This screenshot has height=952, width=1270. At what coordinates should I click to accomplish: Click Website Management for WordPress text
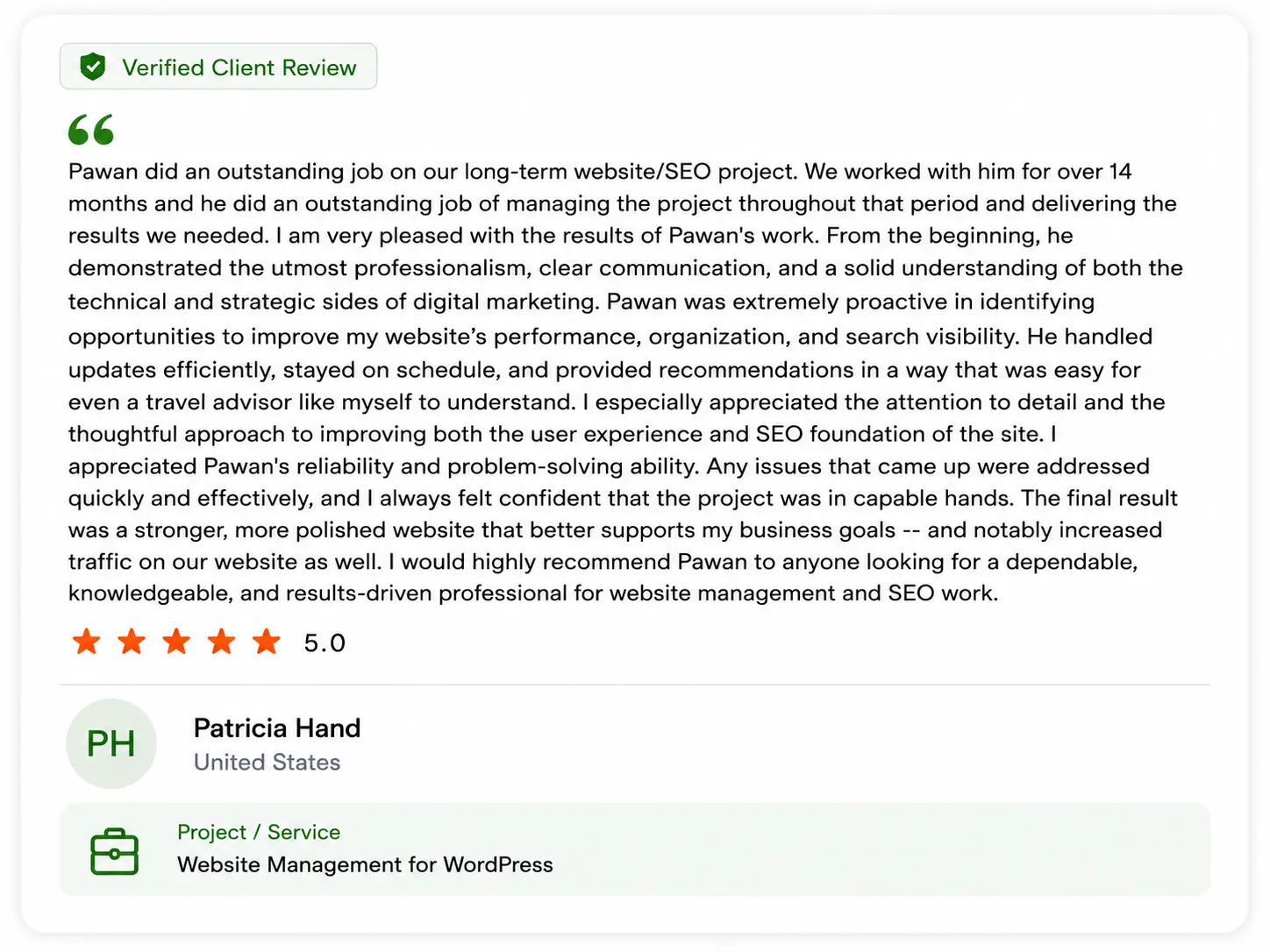tap(365, 864)
